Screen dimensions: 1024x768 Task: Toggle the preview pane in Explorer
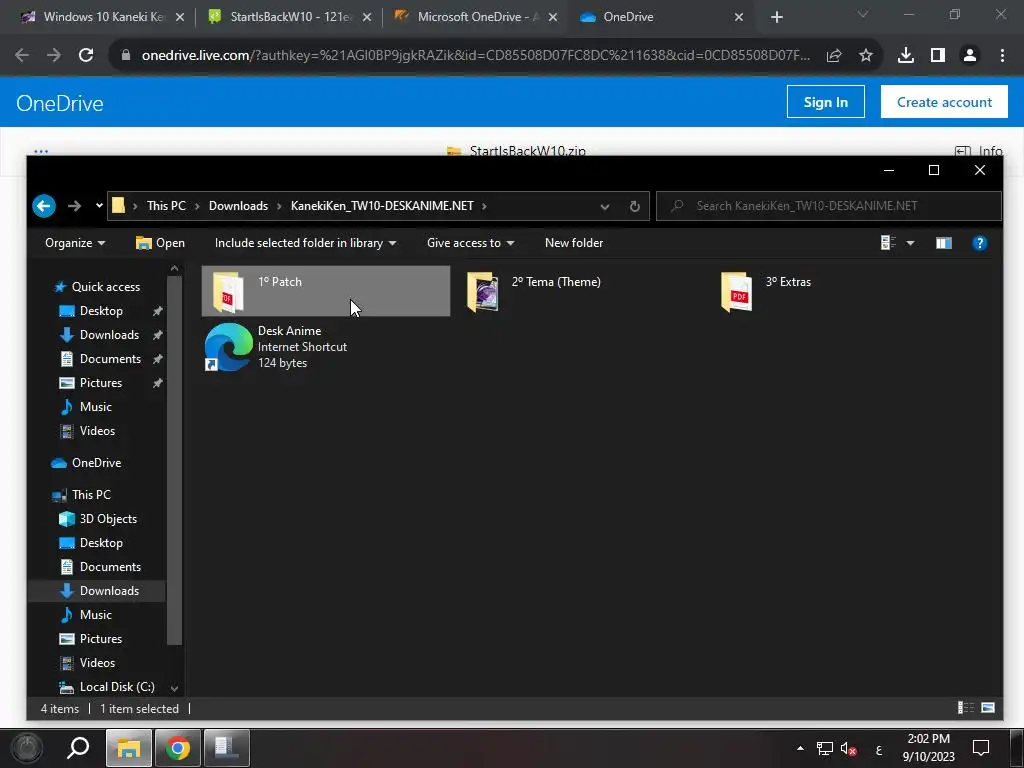tap(943, 243)
